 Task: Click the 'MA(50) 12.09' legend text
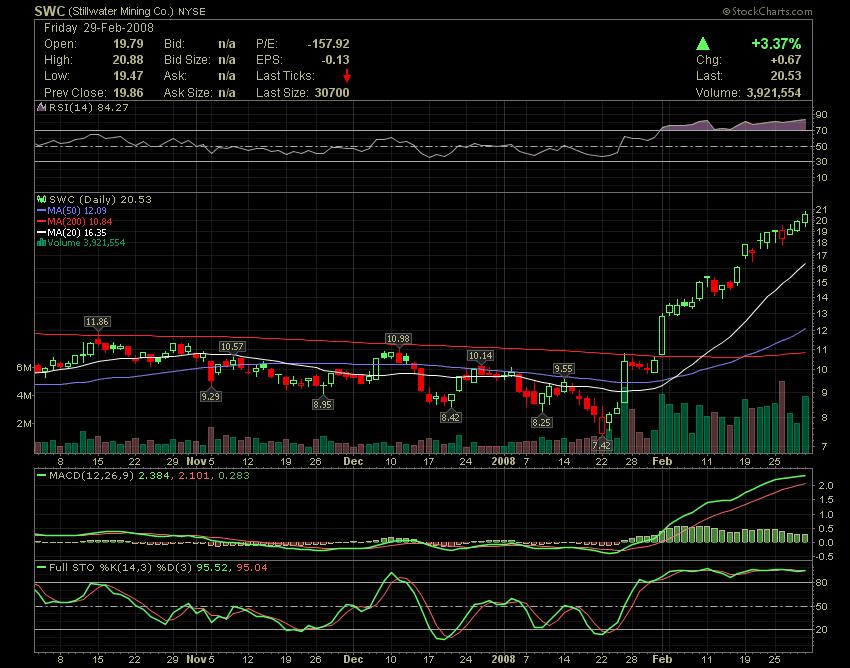77,210
